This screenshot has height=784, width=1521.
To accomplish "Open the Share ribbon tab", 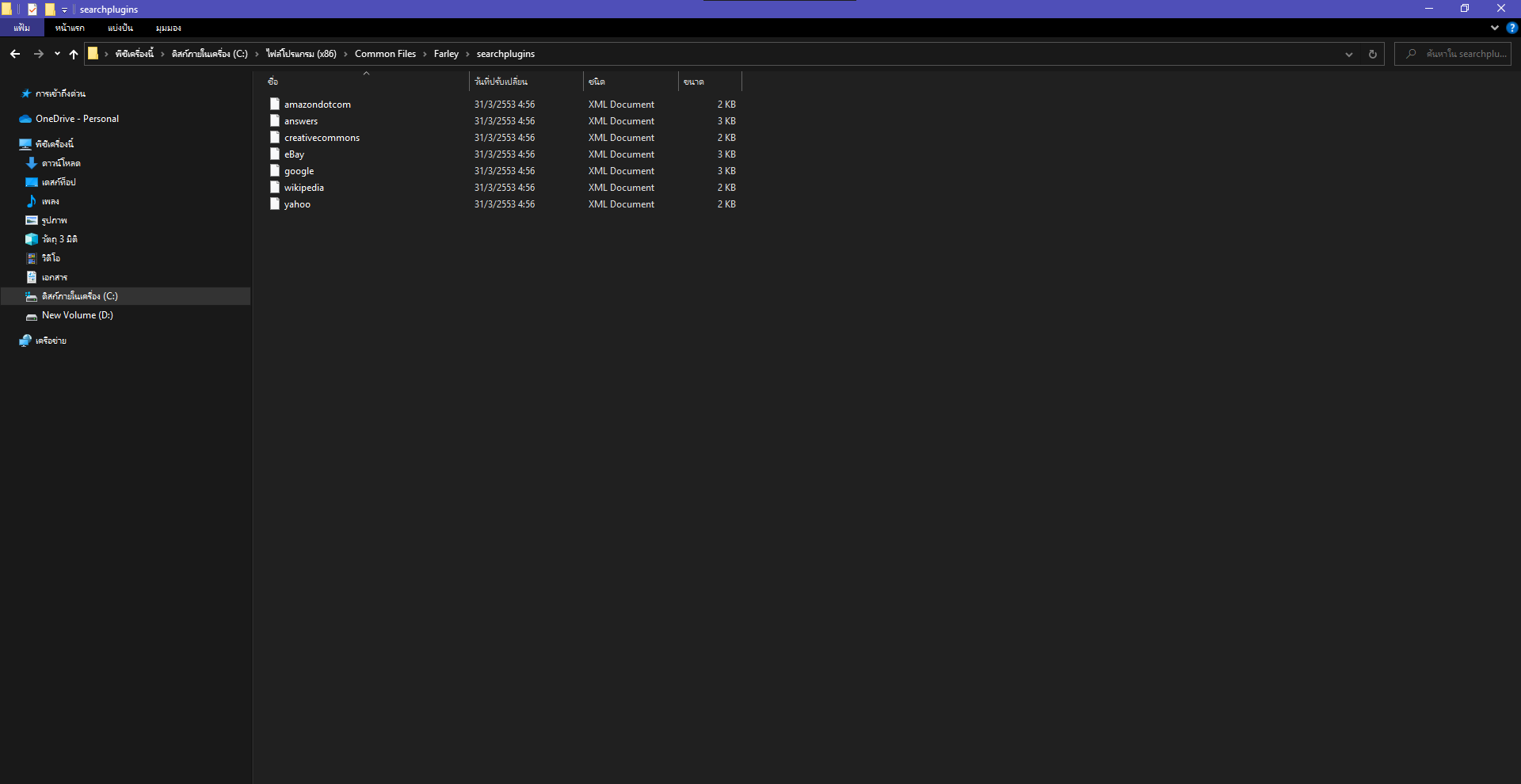I will (x=120, y=28).
